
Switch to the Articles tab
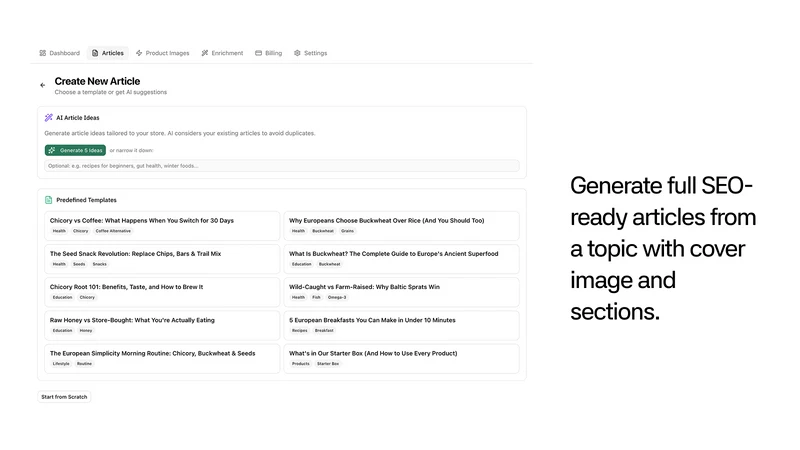point(108,53)
